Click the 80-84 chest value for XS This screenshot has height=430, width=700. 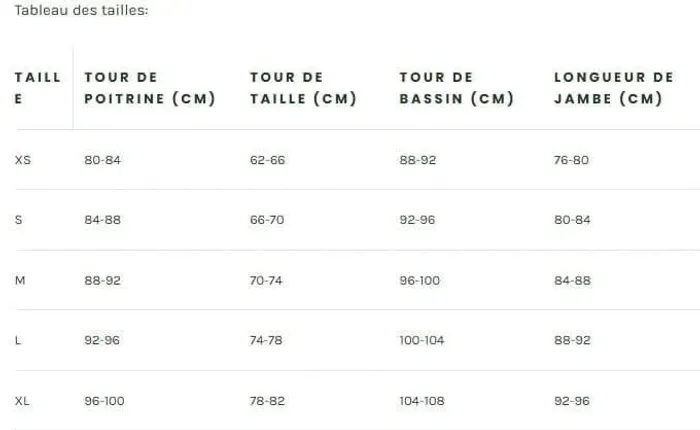pyautogui.click(x=103, y=160)
